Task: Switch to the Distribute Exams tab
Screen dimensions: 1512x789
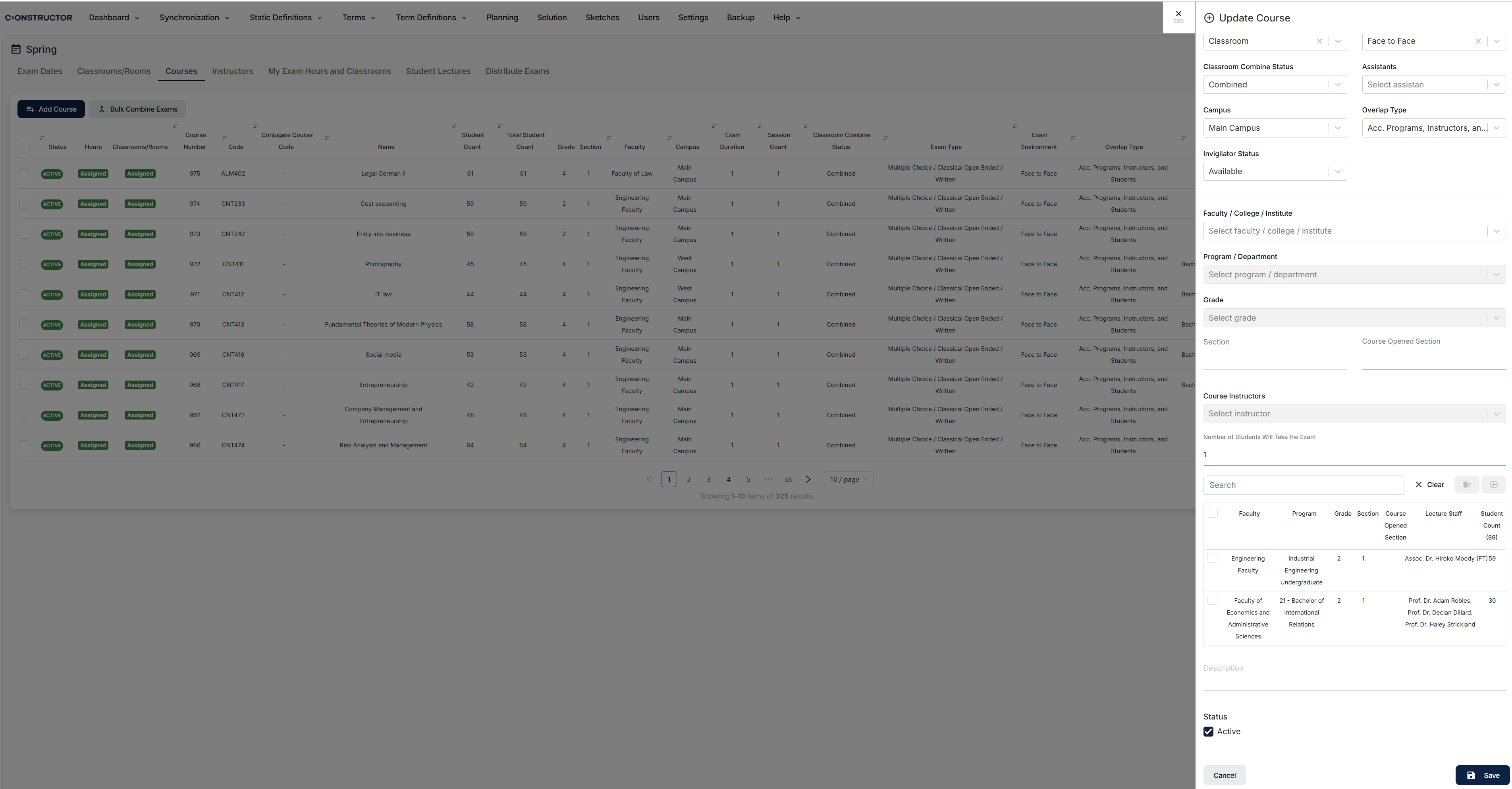Action: click(517, 71)
